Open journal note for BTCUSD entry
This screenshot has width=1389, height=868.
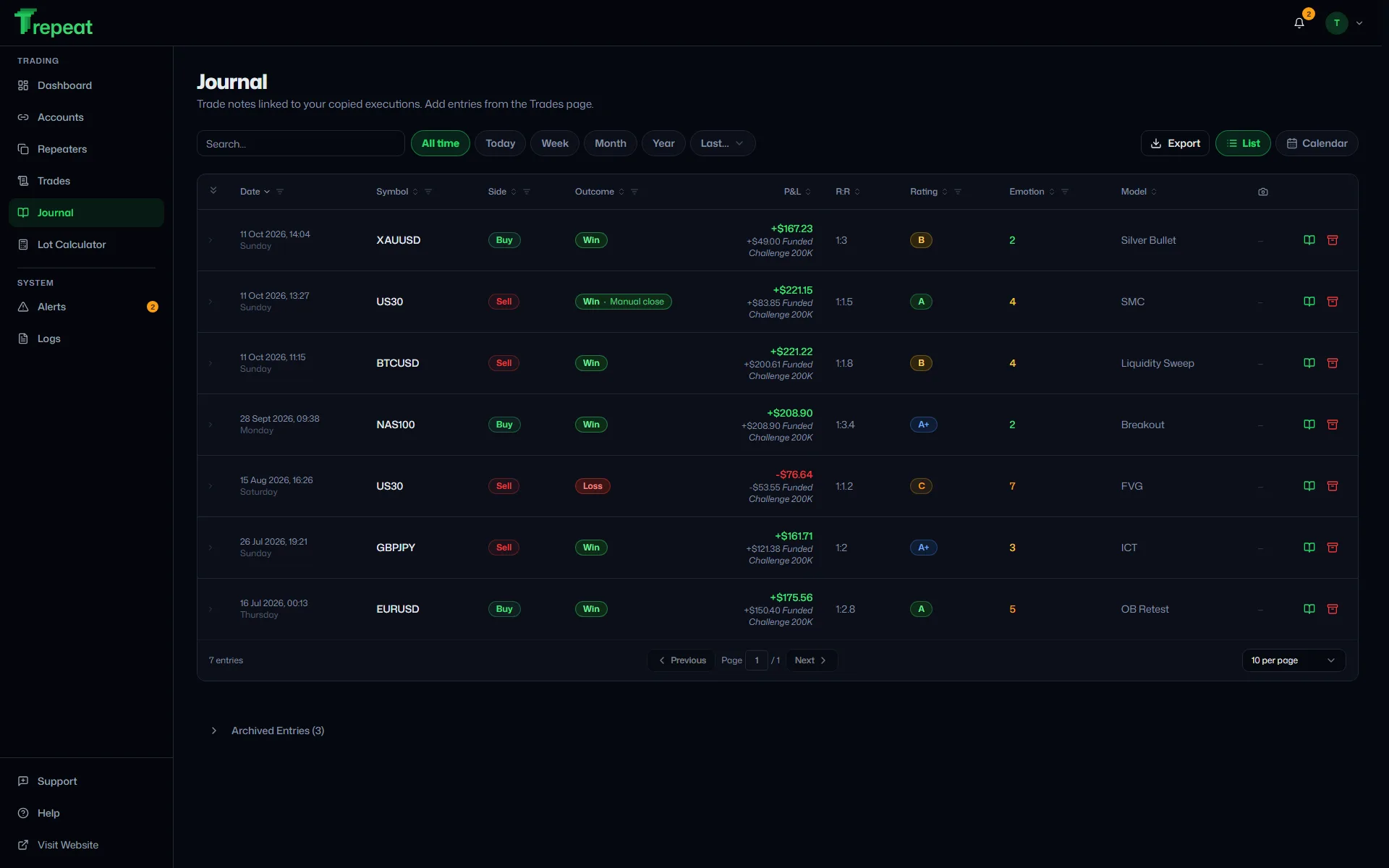1309,363
